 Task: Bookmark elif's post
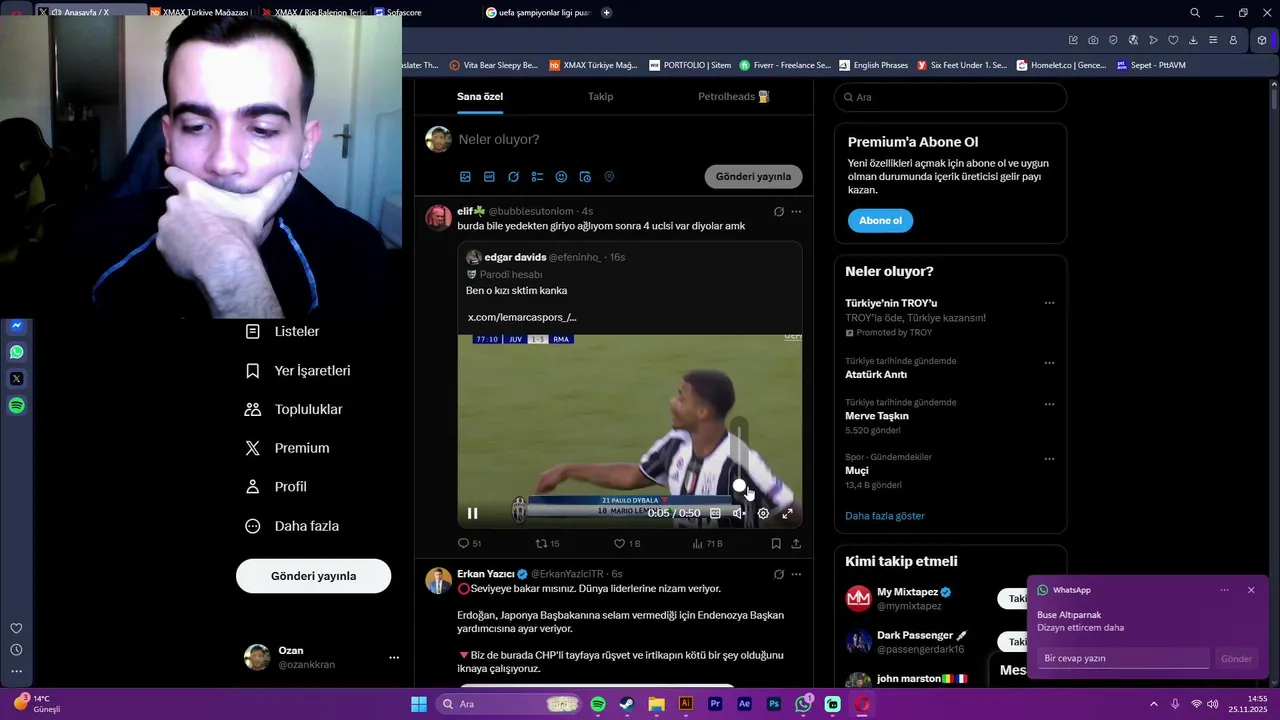(x=776, y=544)
